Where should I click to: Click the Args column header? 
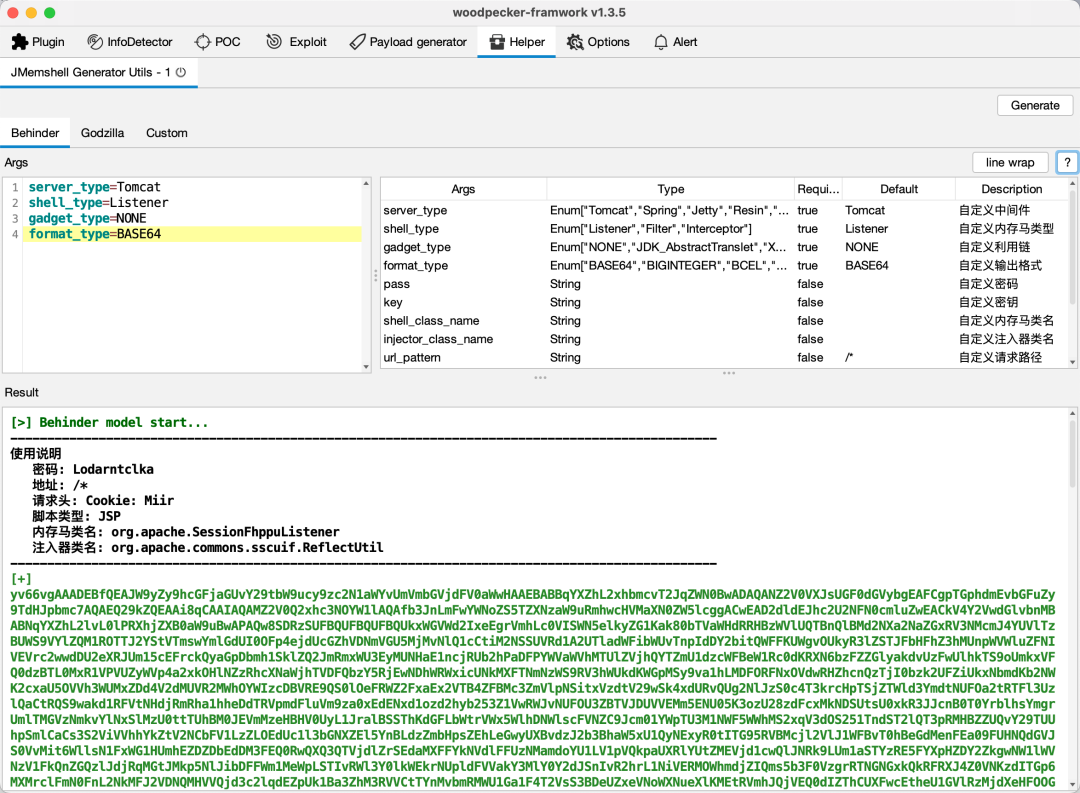pyautogui.click(x=464, y=189)
